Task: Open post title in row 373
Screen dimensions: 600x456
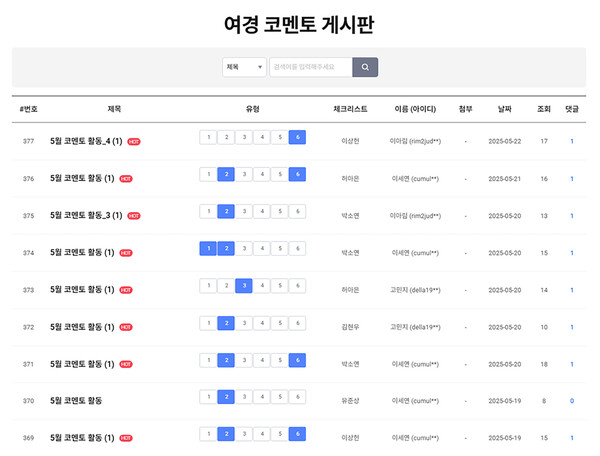Action: click(82, 290)
